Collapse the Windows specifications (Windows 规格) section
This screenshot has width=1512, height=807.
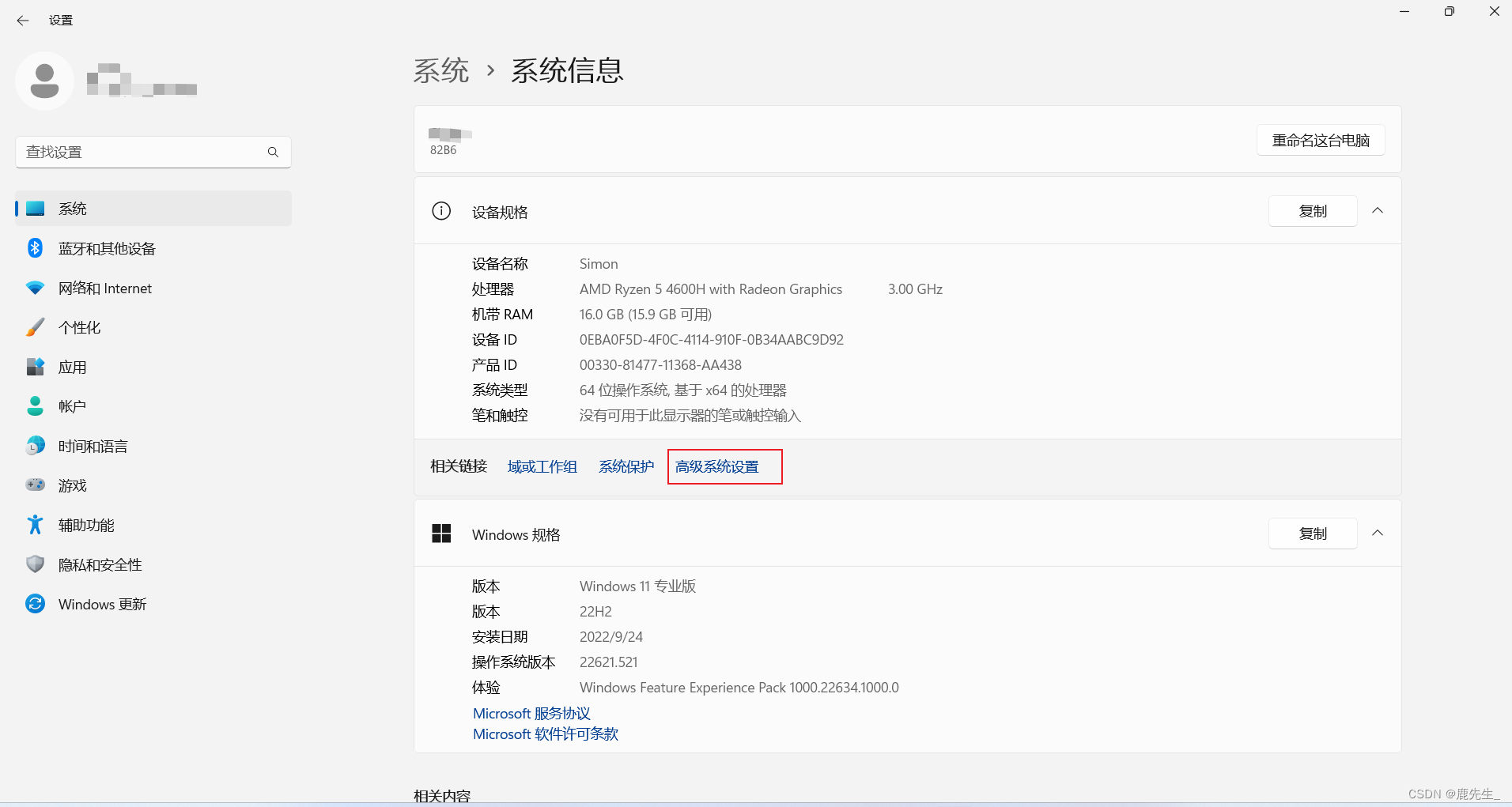click(1377, 534)
